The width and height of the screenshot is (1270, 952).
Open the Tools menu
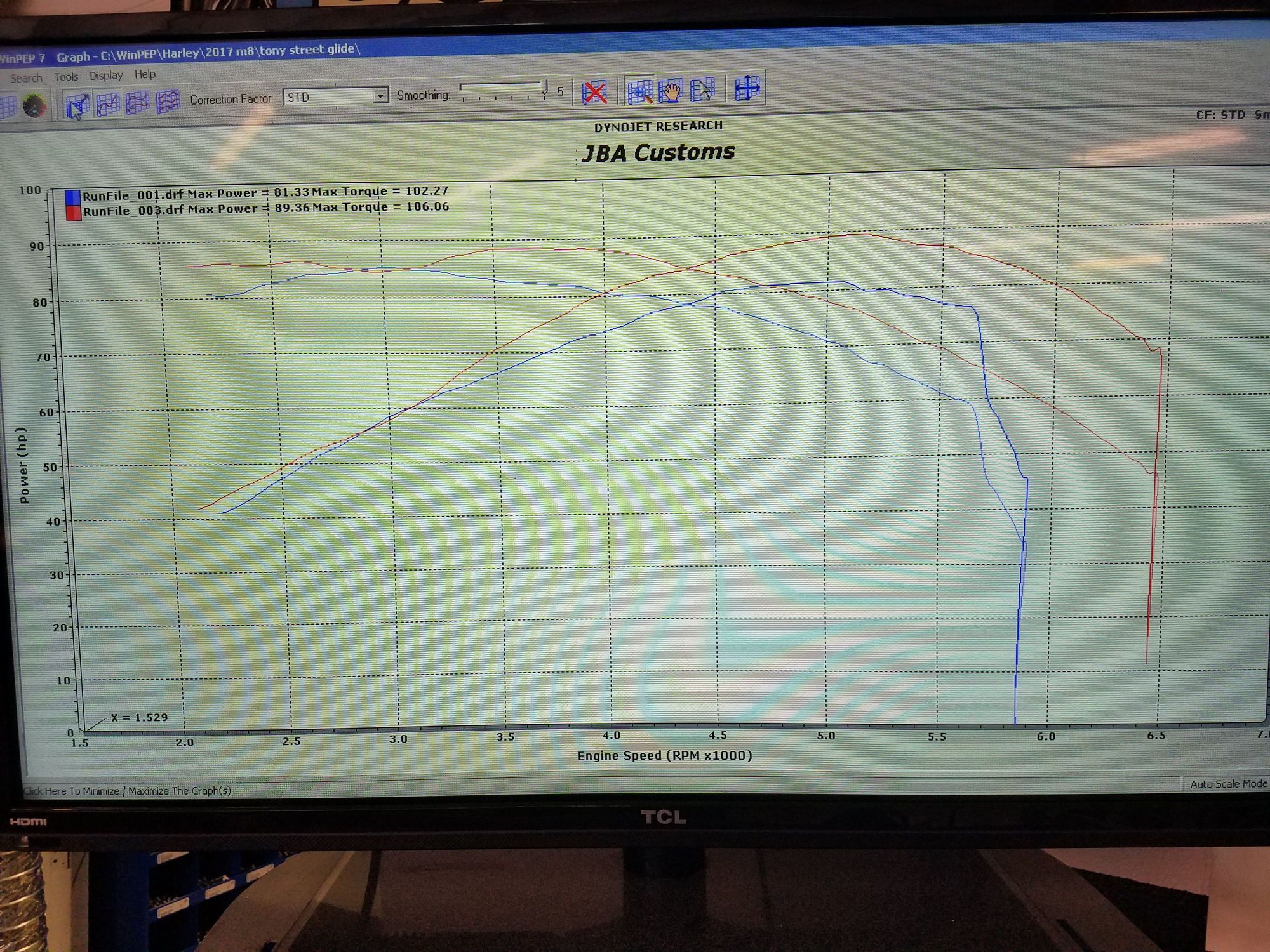[x=66, y=77]
